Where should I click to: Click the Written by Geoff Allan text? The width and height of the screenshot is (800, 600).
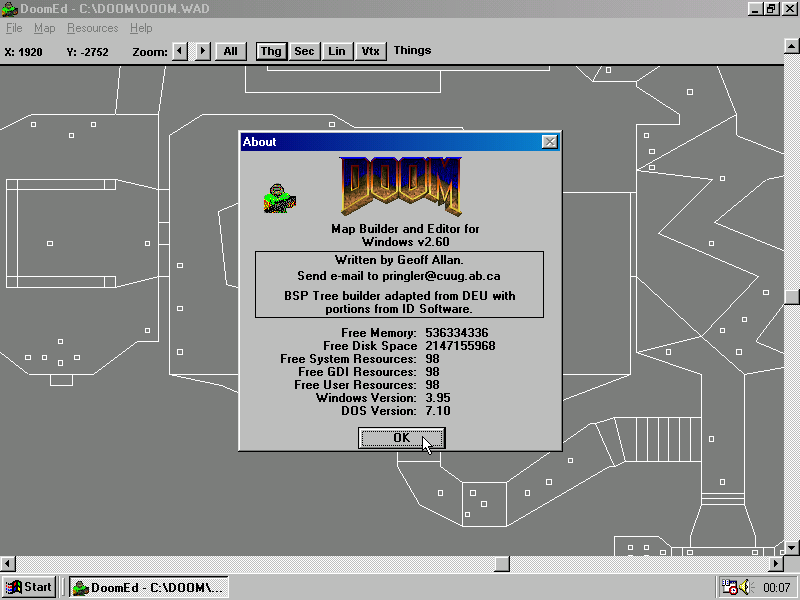pyautogui.click(x=399, y=260)
